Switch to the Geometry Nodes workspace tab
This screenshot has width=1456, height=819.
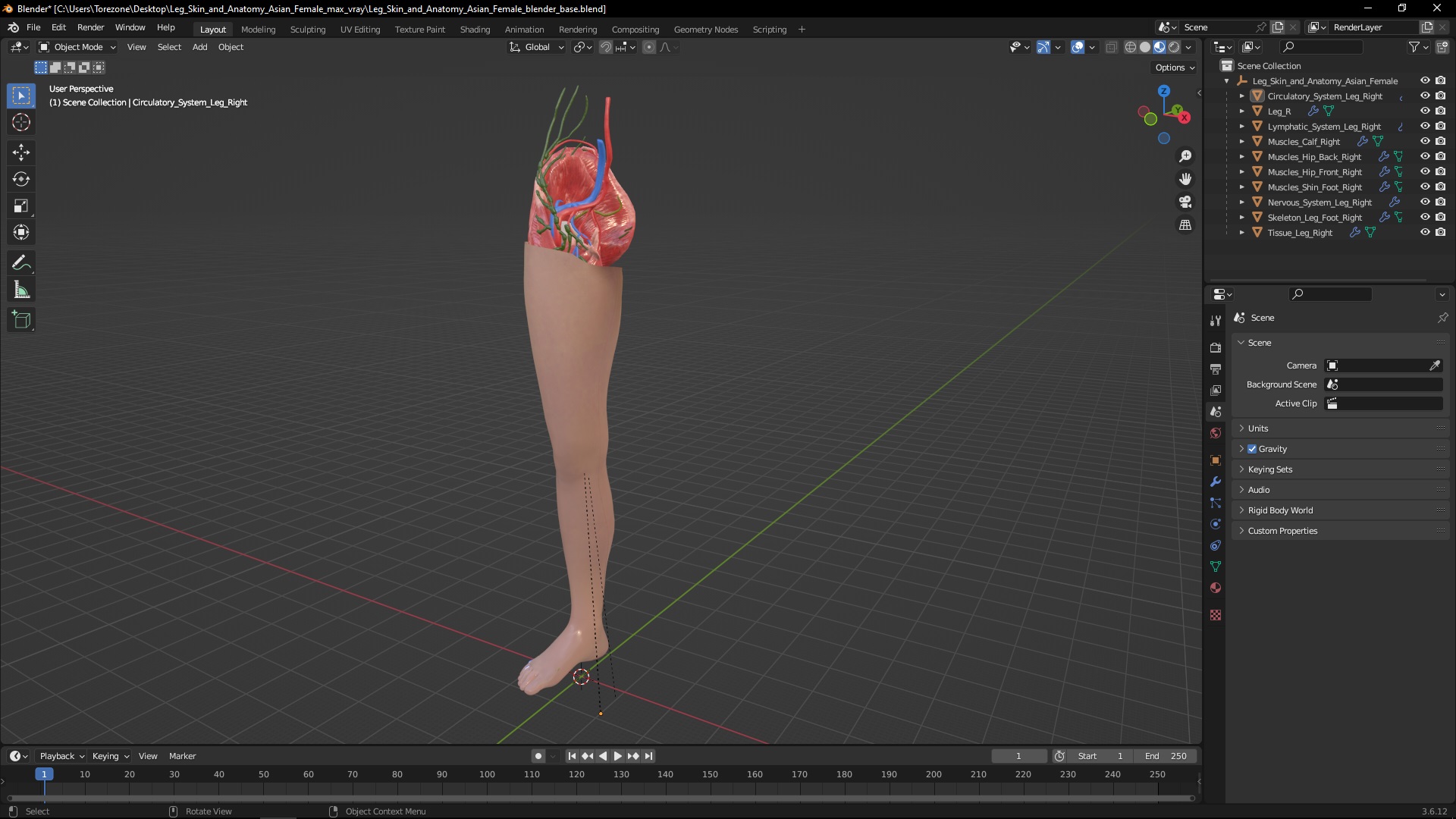click(705, 30)
